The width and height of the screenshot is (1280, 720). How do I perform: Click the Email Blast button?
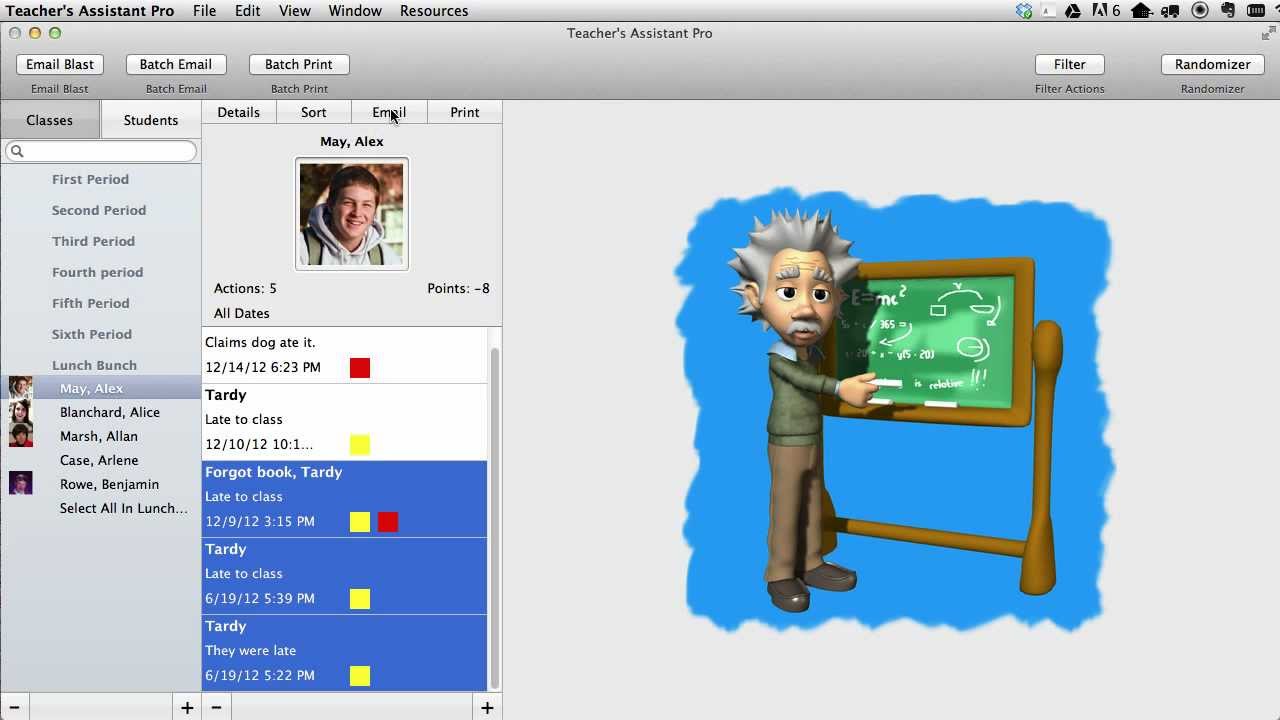(60, 64)
